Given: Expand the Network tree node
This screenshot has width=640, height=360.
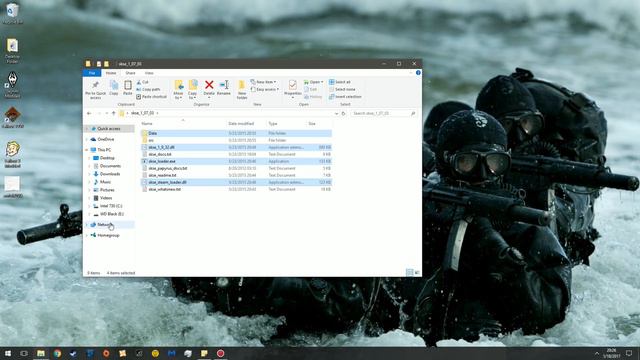Looking at the screenshot, I should 87,225.
